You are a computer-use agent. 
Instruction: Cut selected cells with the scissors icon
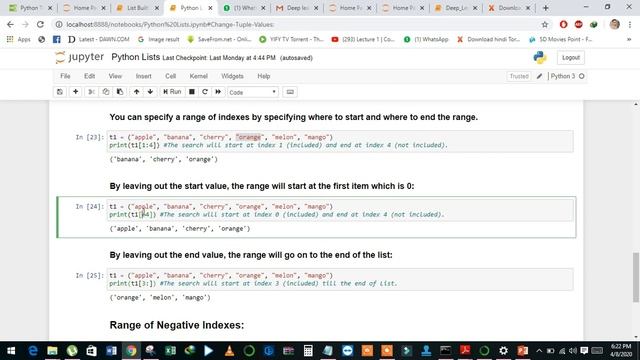(x=91, y=92)
